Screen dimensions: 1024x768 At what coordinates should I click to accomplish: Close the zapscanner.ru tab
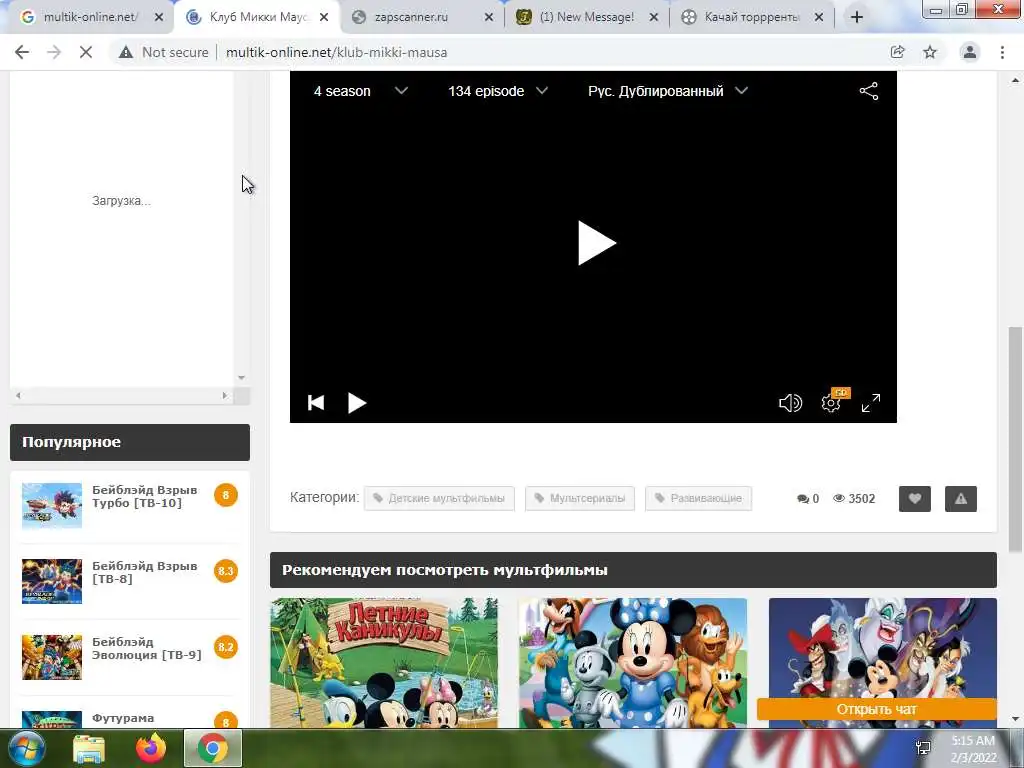tap(488, 18)
